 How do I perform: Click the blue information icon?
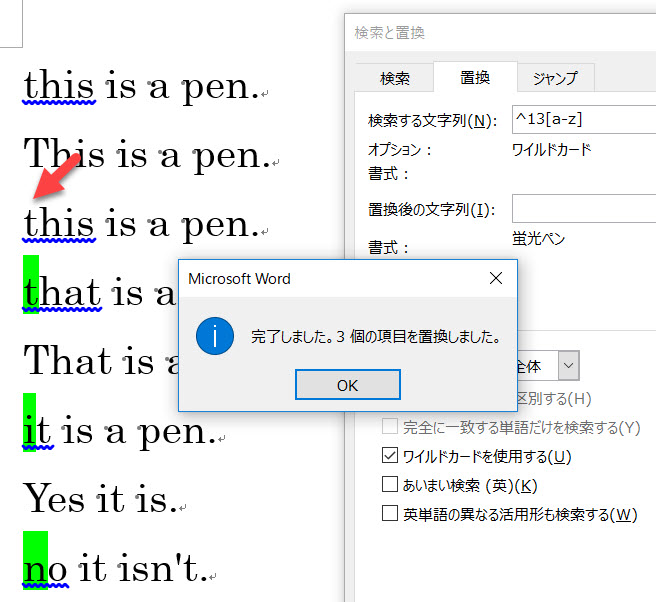[214, 336]
